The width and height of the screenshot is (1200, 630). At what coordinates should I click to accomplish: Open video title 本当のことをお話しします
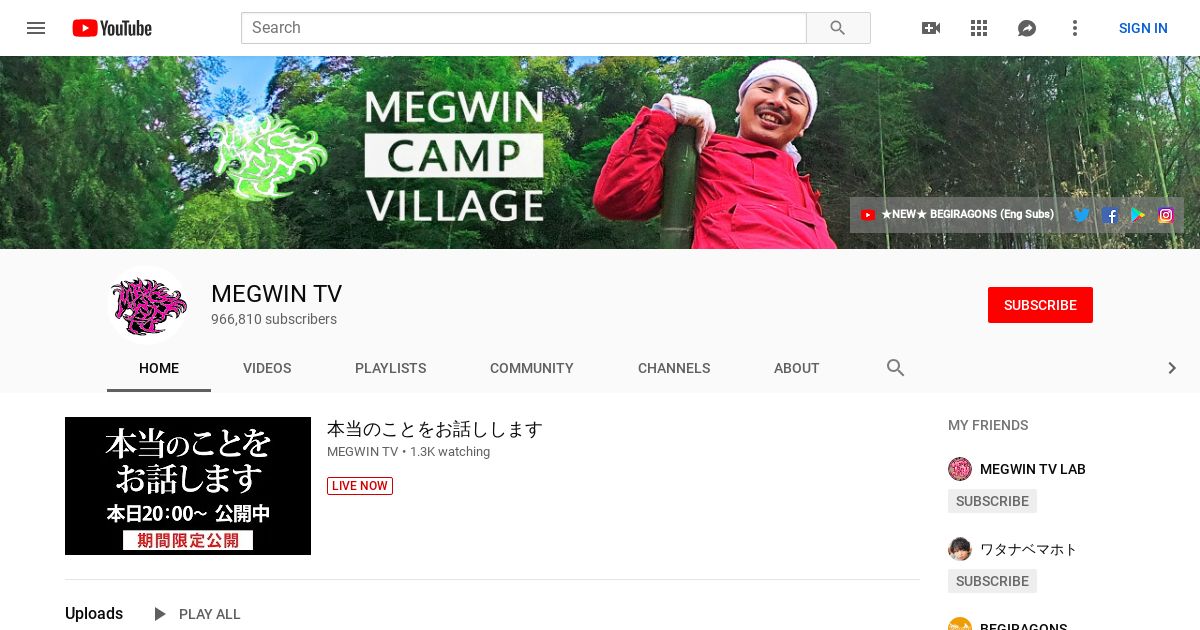tap(435, 429)
